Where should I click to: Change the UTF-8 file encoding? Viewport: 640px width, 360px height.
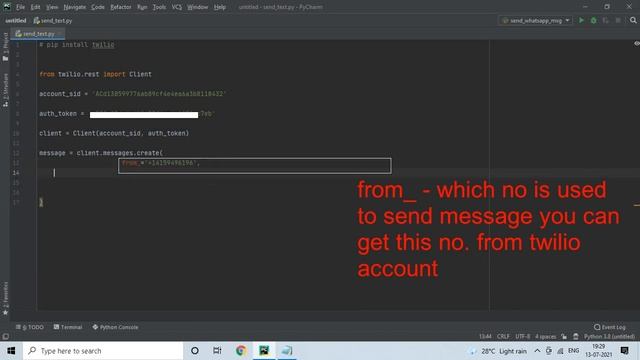tap(522, 336)
